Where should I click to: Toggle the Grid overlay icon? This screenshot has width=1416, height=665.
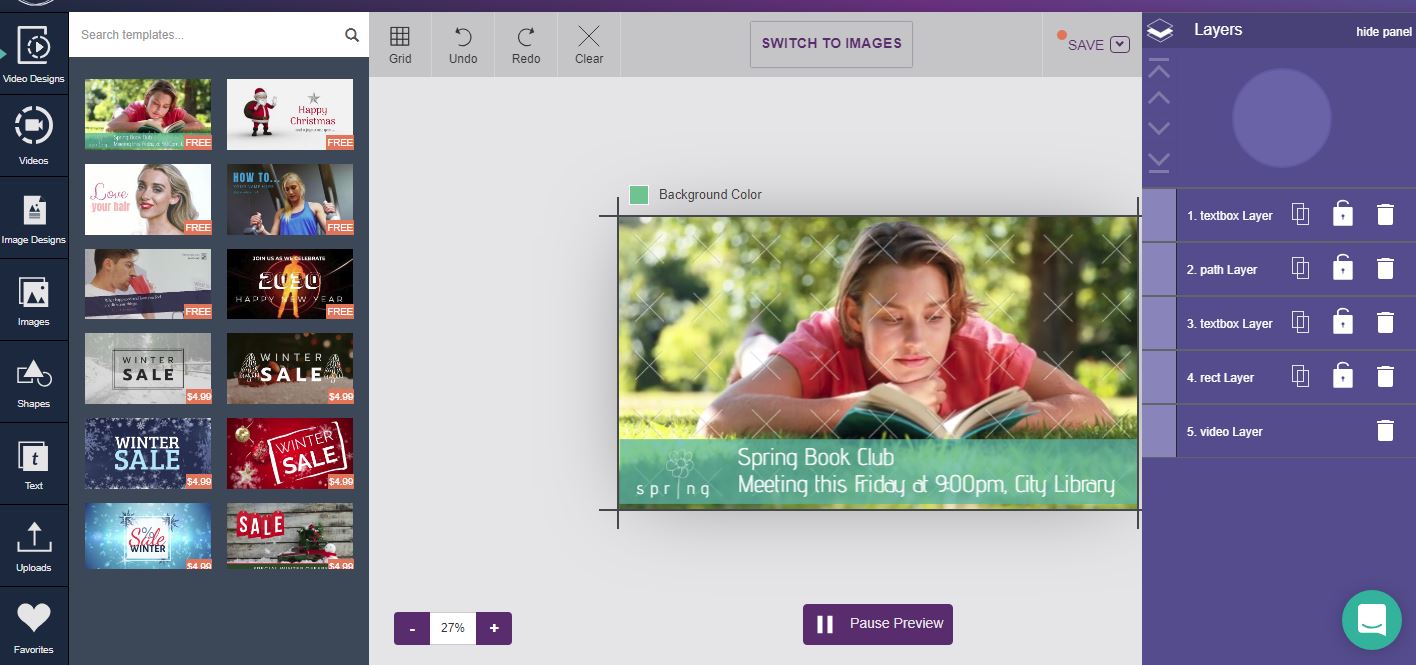(399, 42)
